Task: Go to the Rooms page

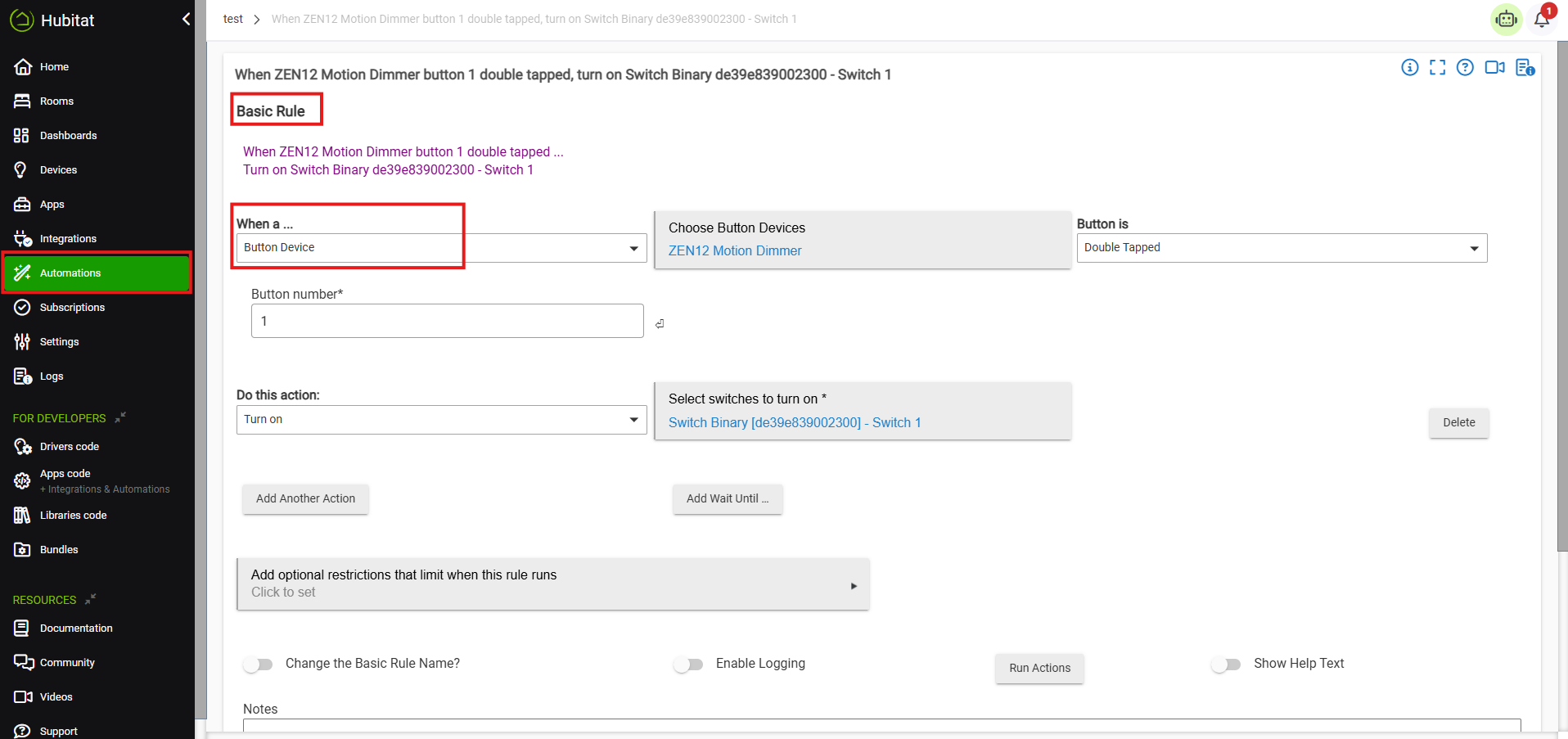Action: [x=56, y=101]
